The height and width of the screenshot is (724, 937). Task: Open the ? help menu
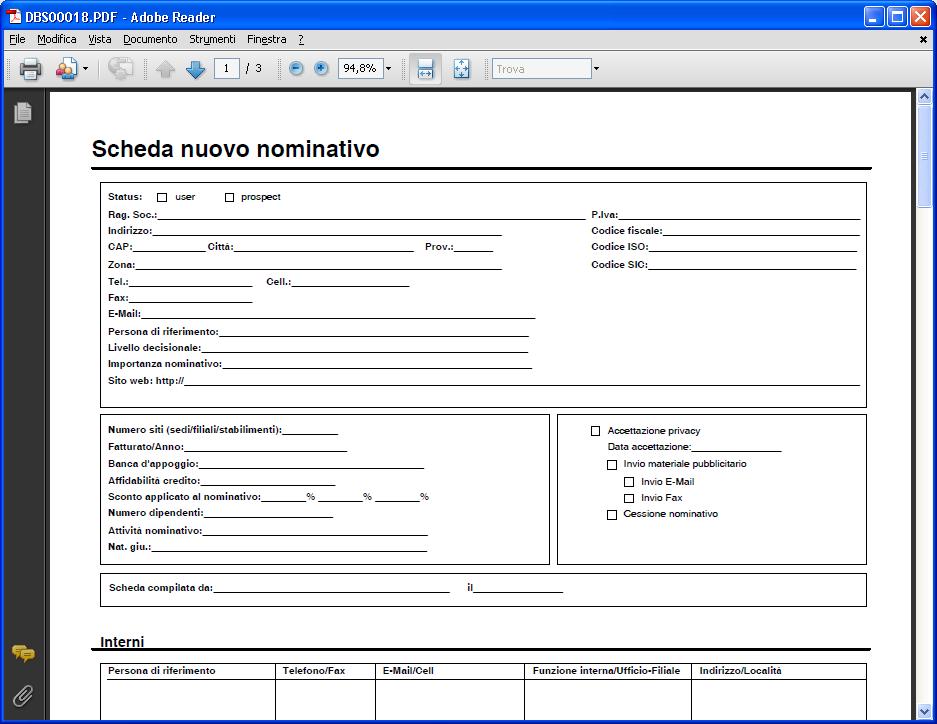(301, 39)
